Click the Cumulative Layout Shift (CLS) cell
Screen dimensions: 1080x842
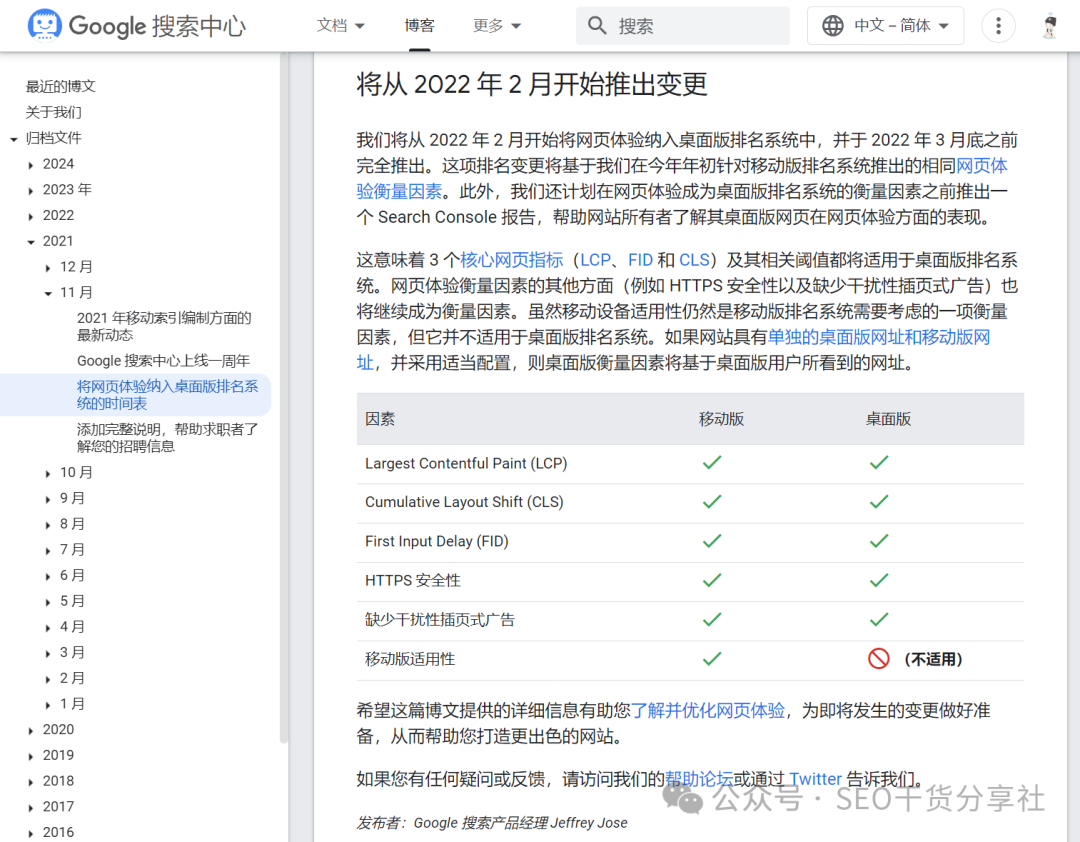click(464, 502)
